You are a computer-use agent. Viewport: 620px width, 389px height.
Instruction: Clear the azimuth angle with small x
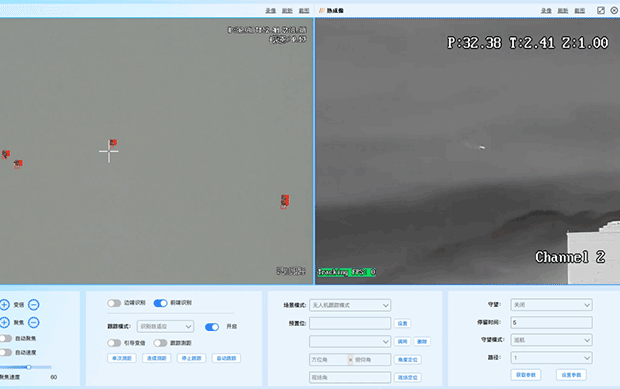coord(350,360)
